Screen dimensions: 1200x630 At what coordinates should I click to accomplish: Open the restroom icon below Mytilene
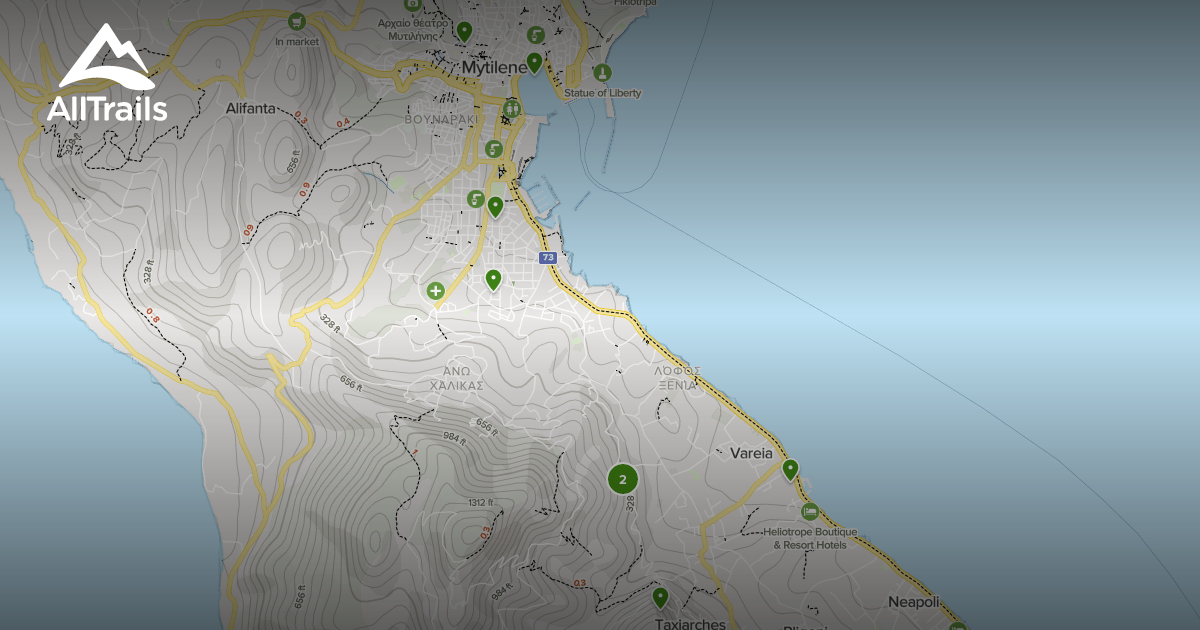tap(512, 108)
